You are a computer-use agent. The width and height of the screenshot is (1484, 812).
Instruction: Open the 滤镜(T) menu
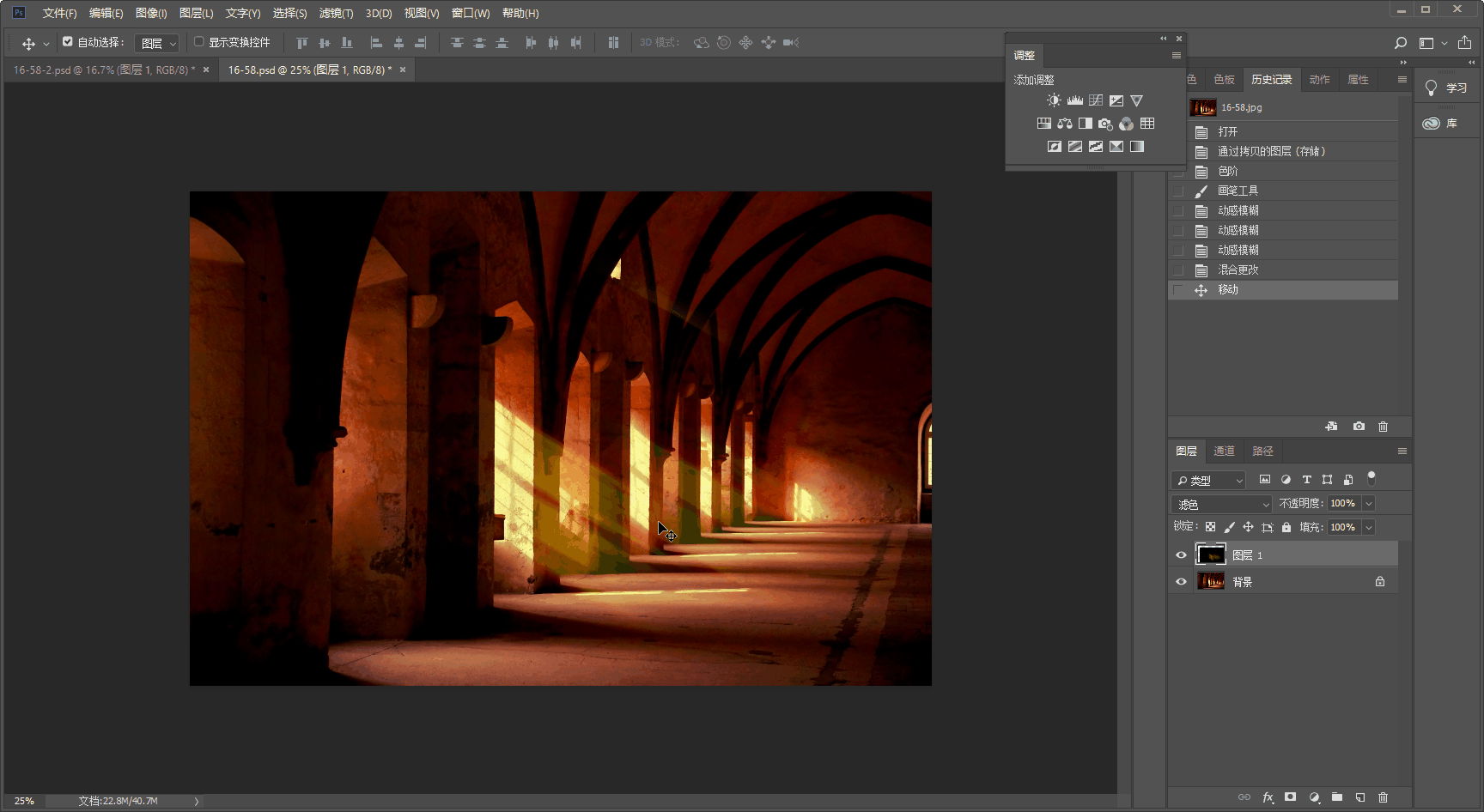tap(336, 13)
